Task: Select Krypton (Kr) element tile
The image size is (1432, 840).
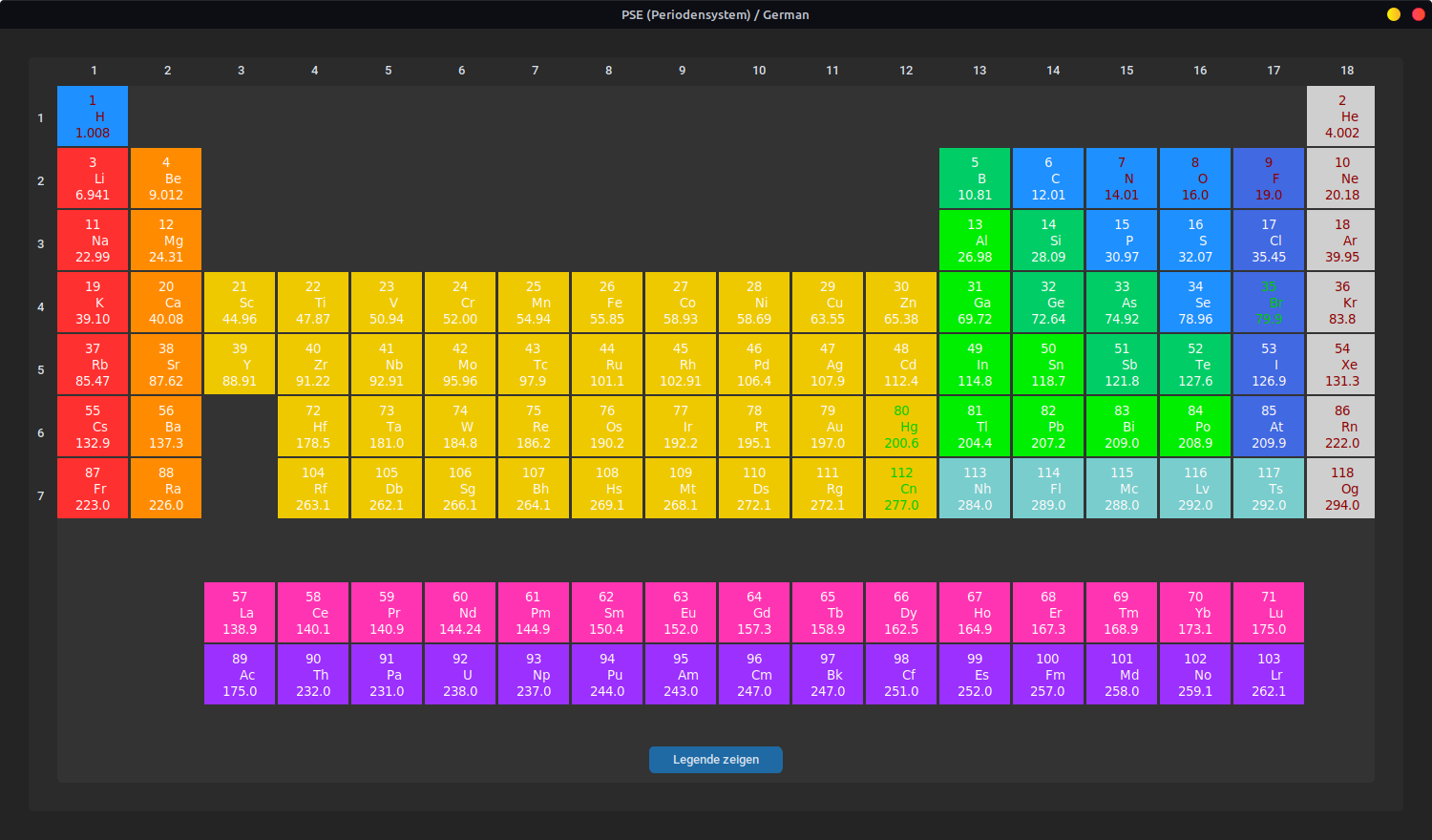Action: click(x=1341, y=303)
